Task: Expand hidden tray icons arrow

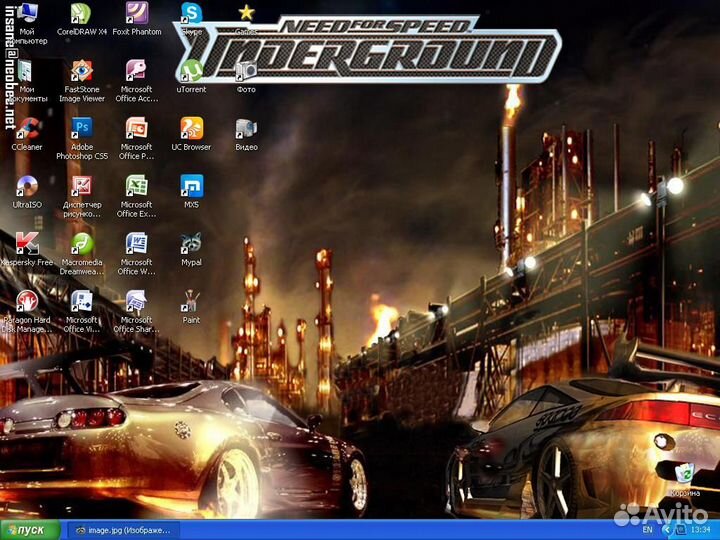Action: pos(666,530)
